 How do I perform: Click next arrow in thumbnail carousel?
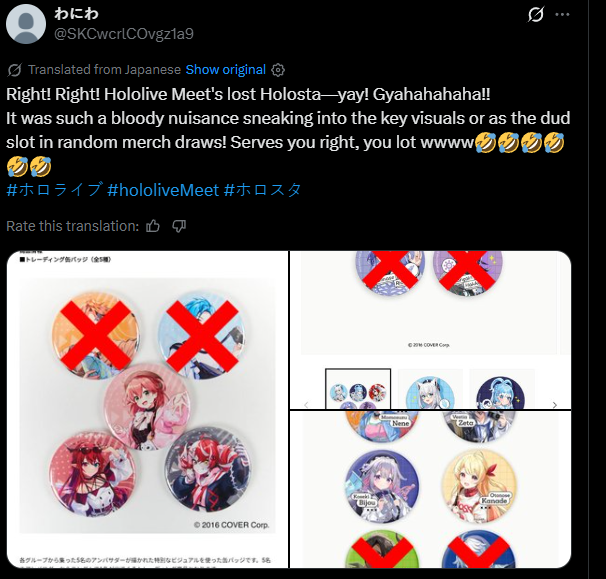555,405
